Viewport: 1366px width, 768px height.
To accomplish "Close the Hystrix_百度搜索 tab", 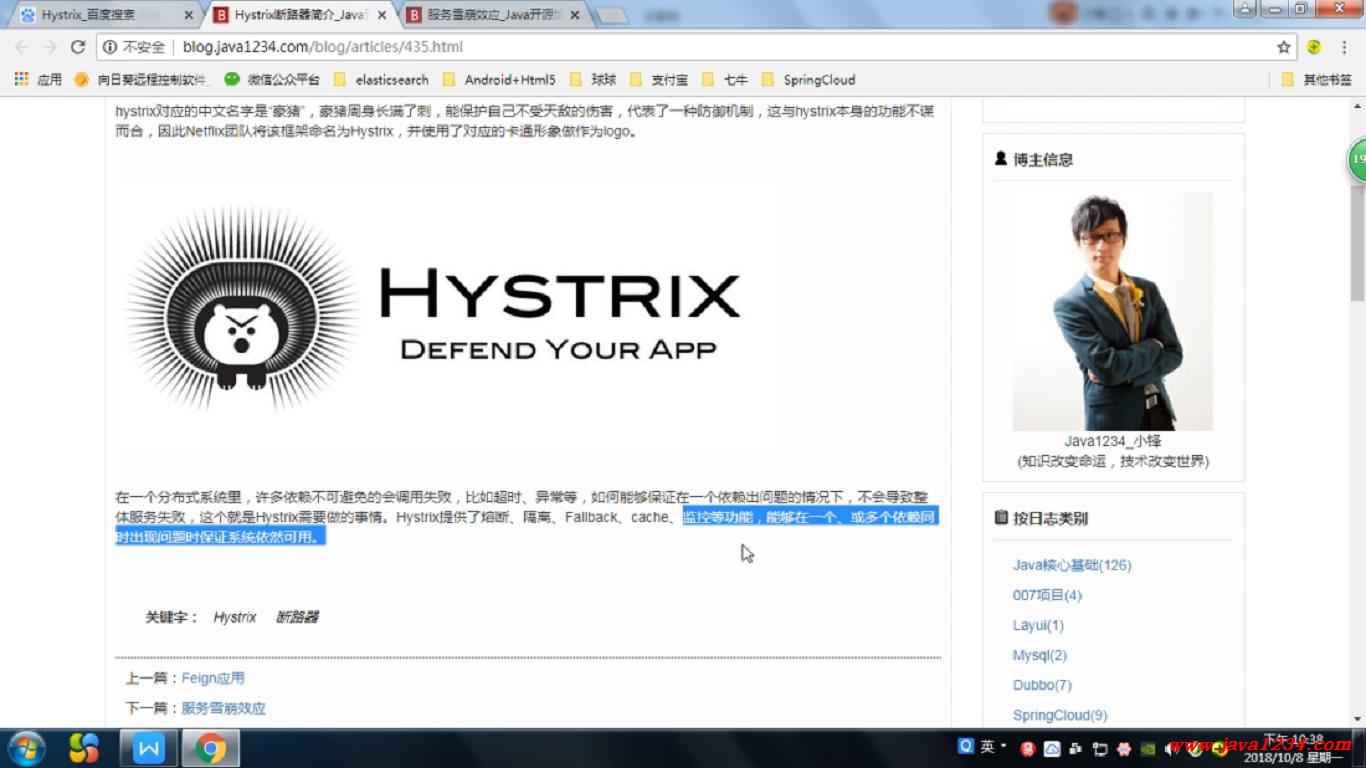I will 189,15.
